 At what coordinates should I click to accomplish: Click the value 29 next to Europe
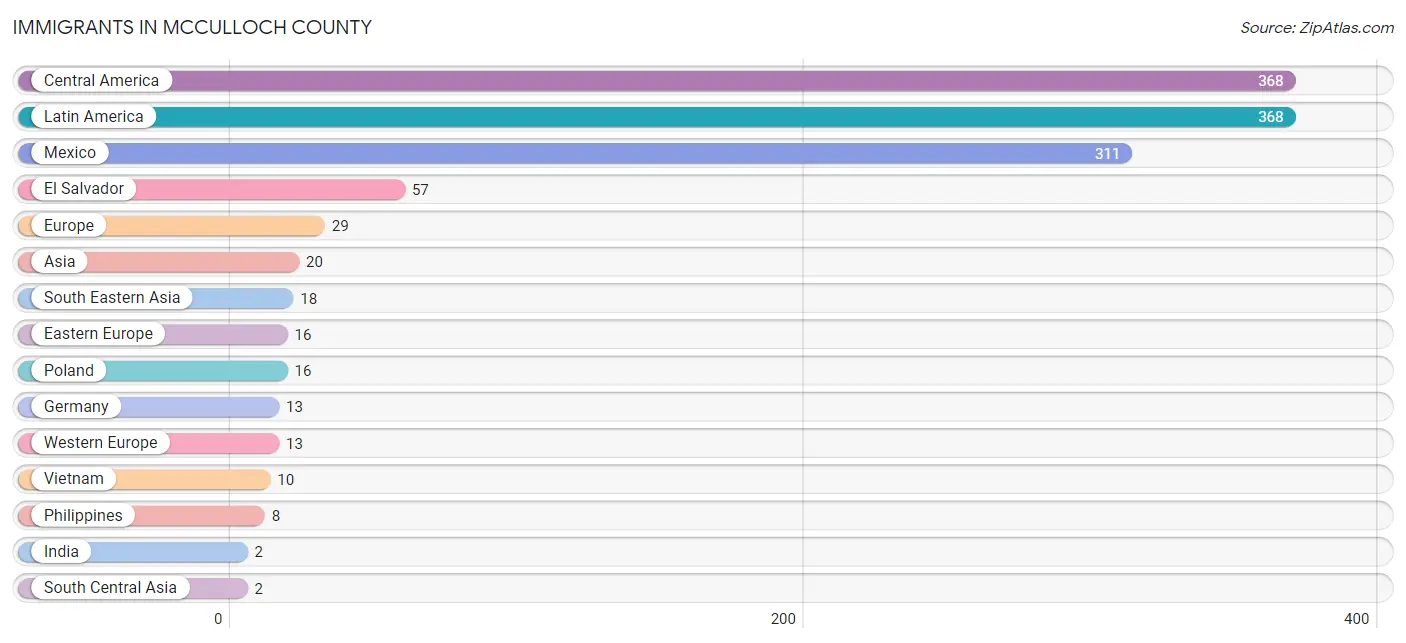340,226
